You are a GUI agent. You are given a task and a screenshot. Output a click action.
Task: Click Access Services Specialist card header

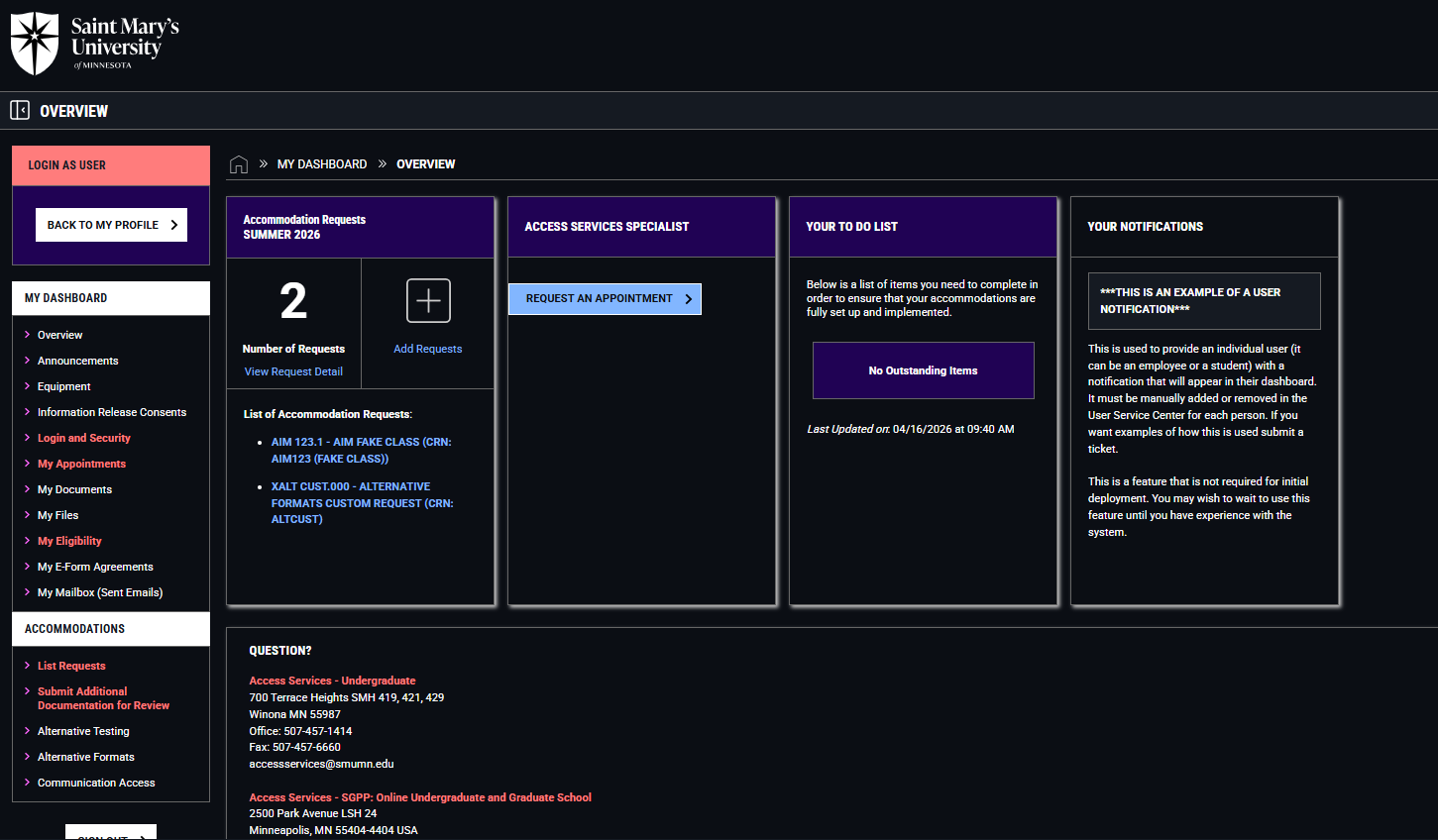point(642,227)
